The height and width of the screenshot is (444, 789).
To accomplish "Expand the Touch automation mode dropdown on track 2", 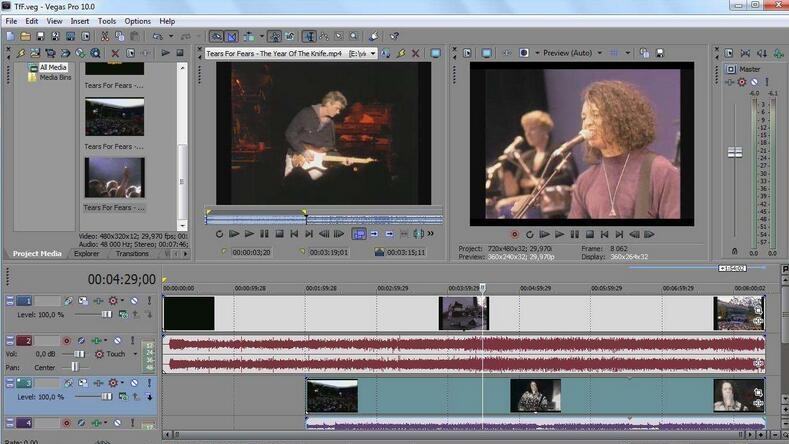I will tap(133, 354).
